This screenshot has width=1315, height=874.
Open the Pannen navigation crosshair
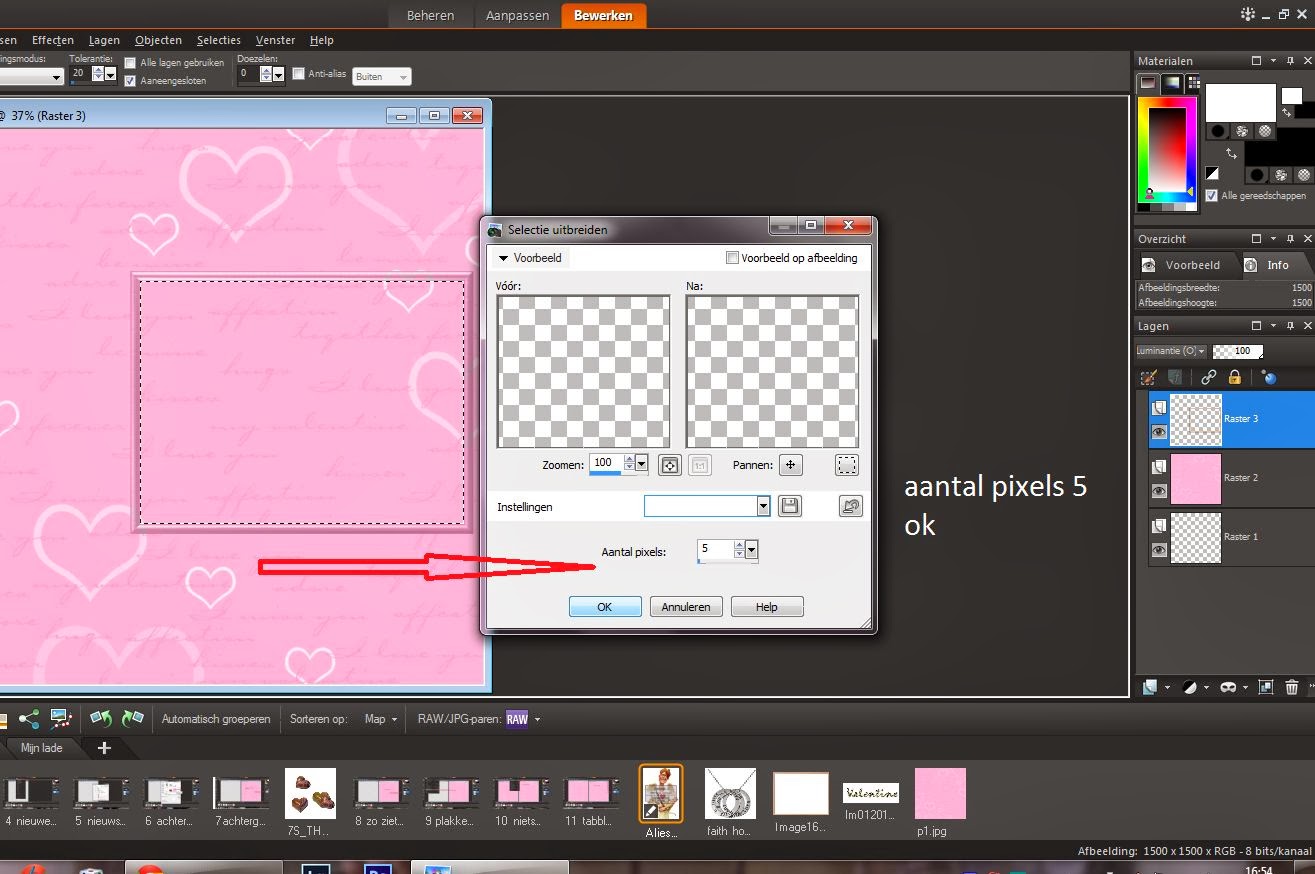tap(791, 464)
